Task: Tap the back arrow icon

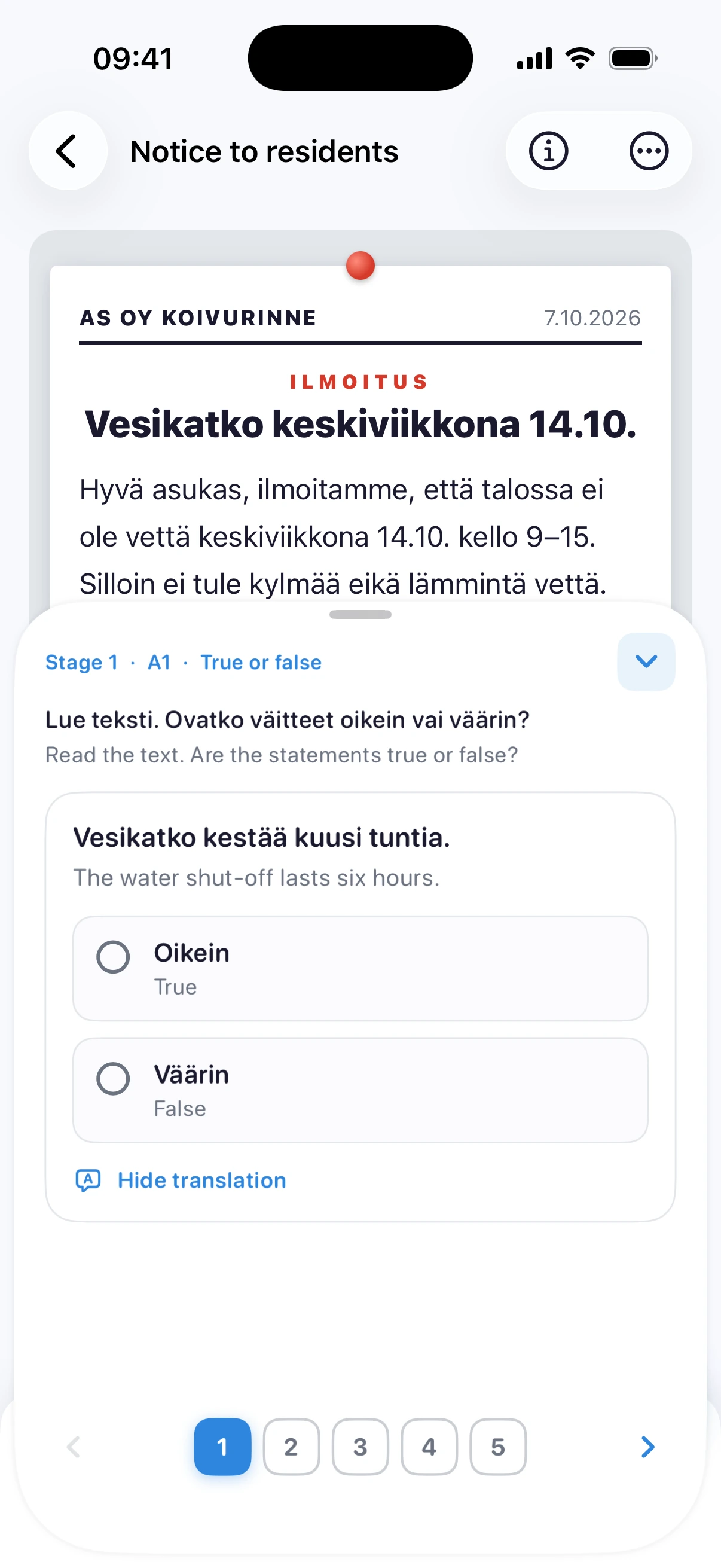Action: (x=68, y=151)
